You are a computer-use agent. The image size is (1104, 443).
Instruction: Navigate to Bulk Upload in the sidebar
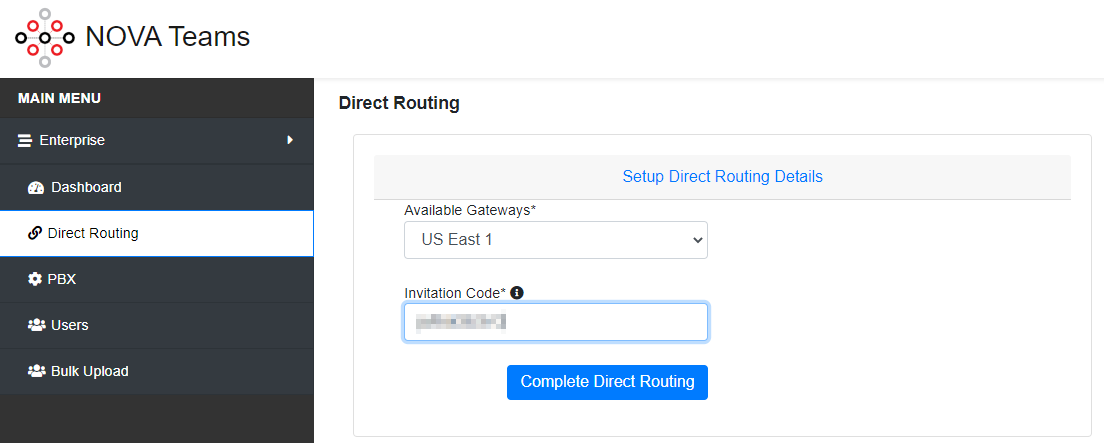click(89, 371)
